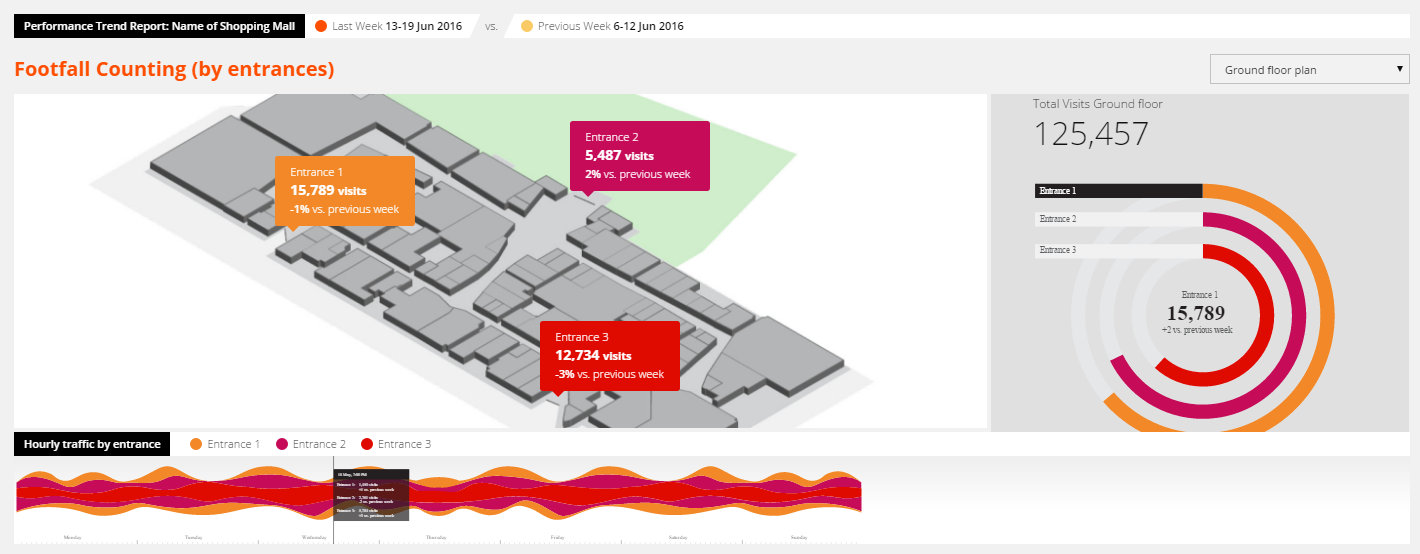Select the magenta Entrance 2 map callout

(639, 156)
